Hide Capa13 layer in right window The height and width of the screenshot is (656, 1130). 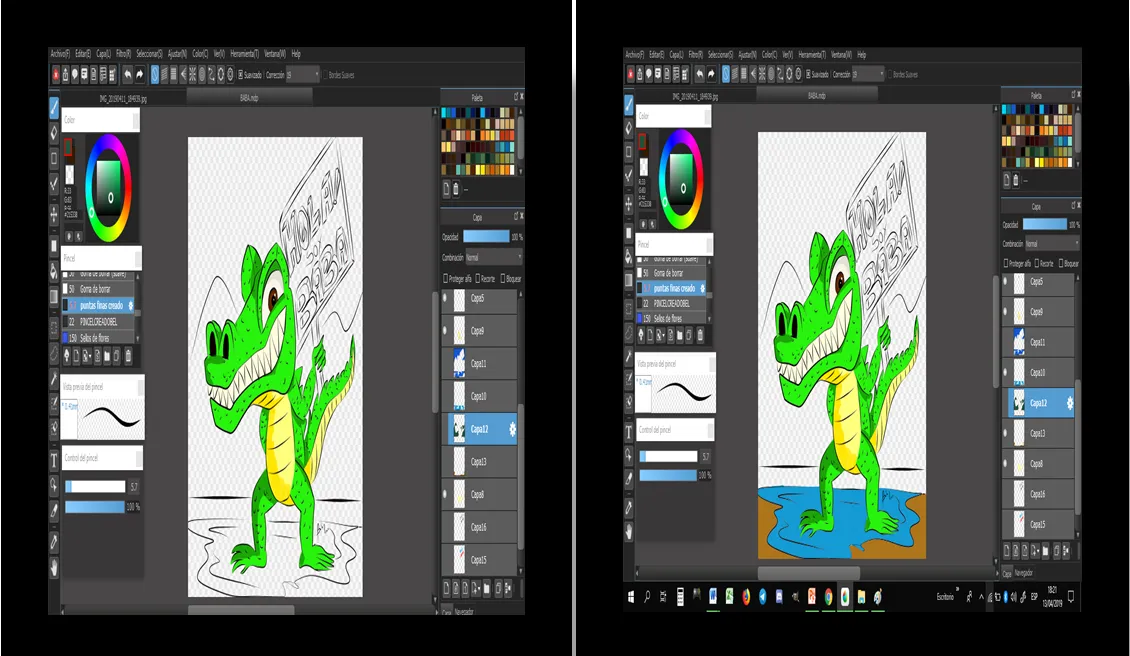1005,433
